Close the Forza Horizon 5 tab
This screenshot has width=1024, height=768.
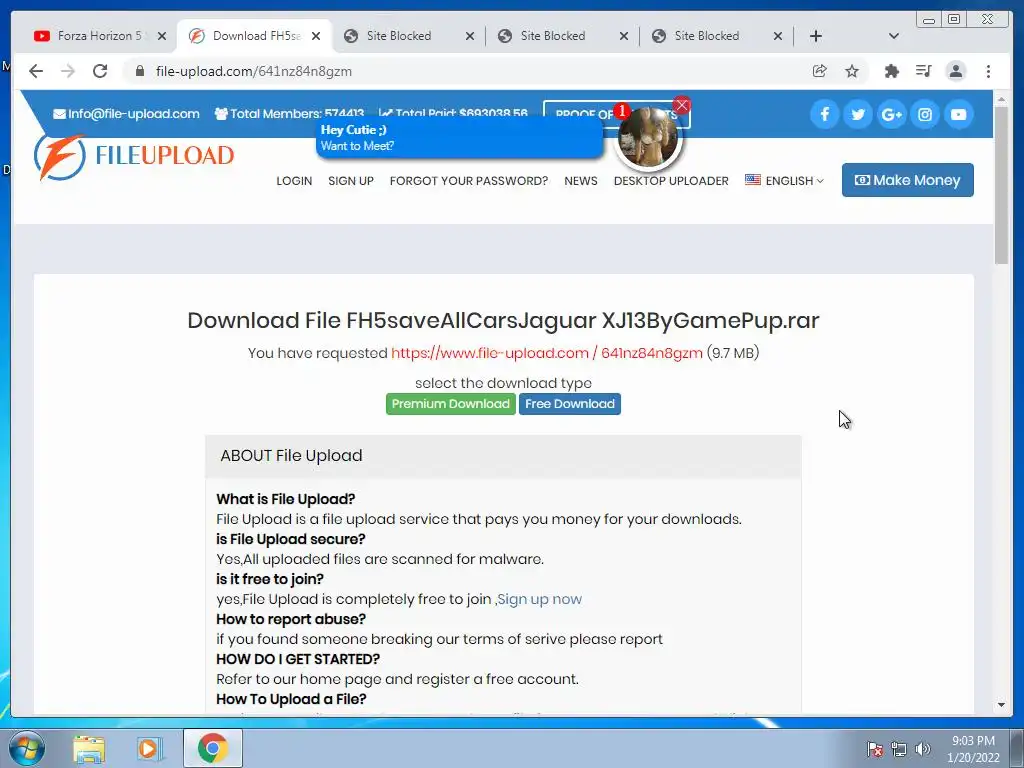point(162,36)
